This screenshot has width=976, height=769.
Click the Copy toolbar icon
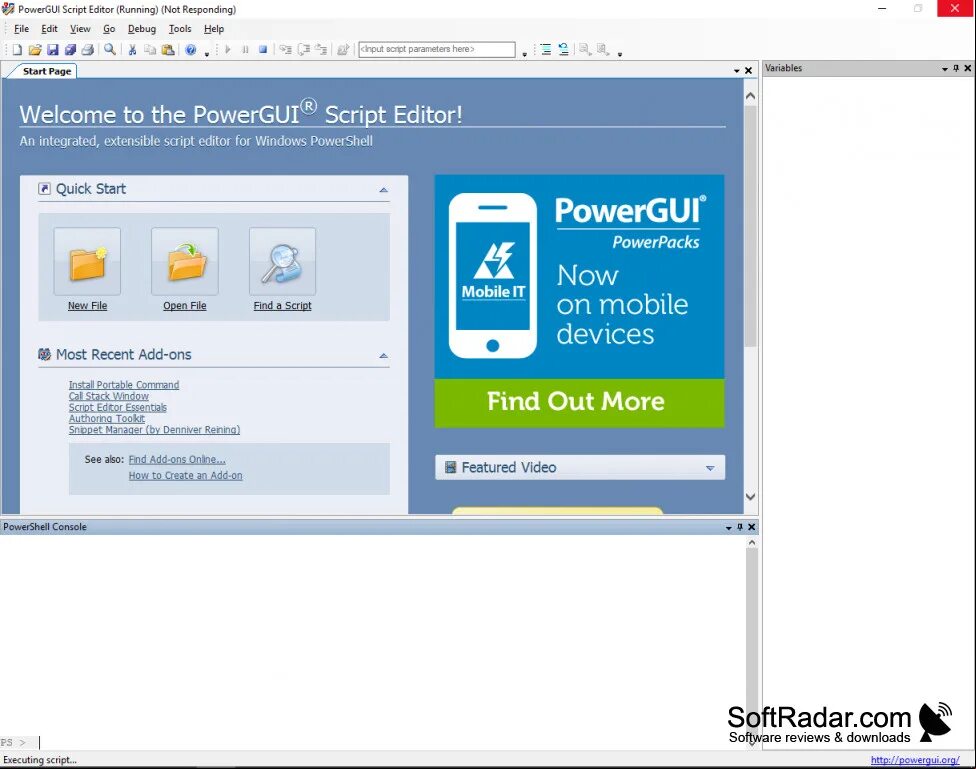click(x=150, y=50)
